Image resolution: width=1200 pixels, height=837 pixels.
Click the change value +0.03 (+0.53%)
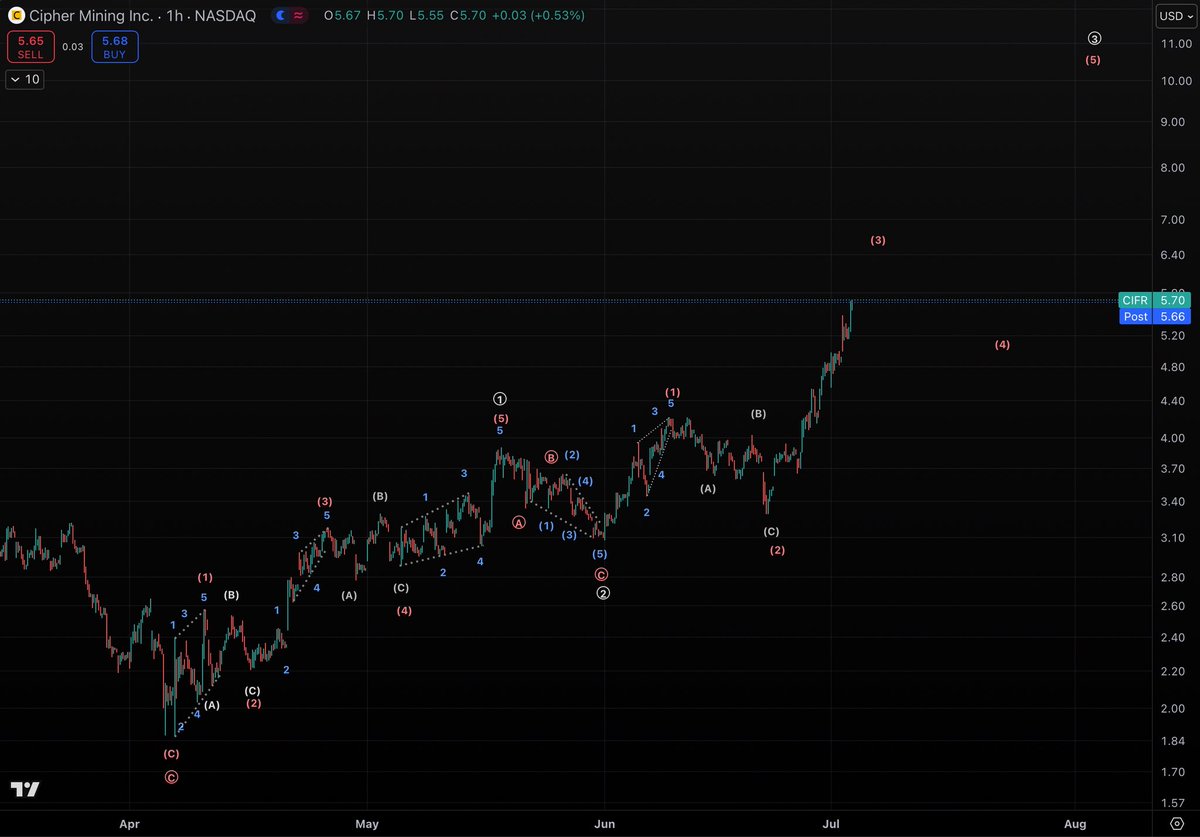[540, 16]
